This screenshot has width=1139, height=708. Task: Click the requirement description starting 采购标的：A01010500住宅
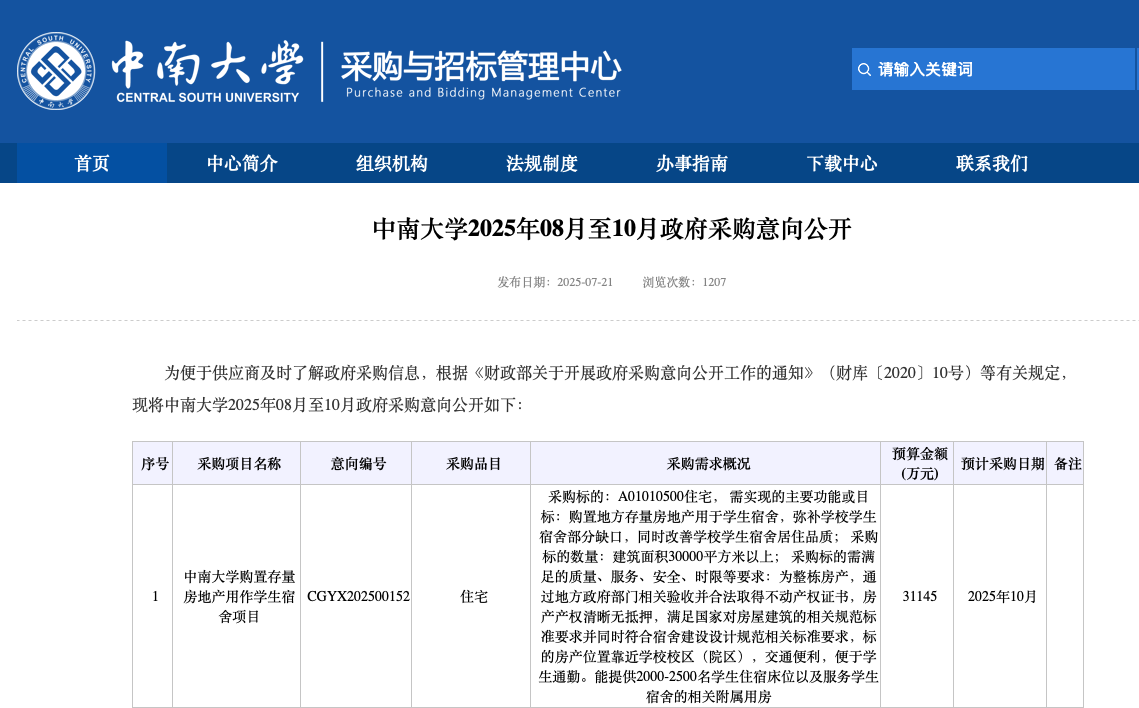(x=708, y=596)
